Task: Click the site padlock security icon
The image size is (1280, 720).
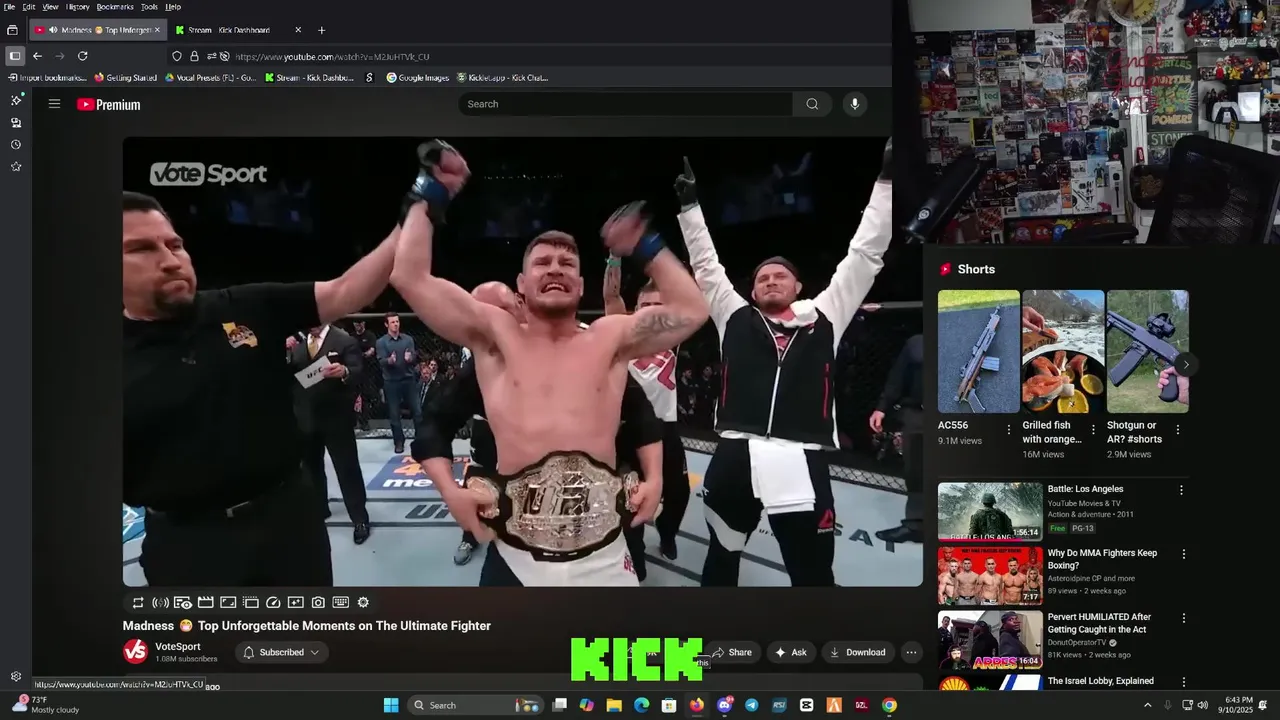Action: point(194,56)
